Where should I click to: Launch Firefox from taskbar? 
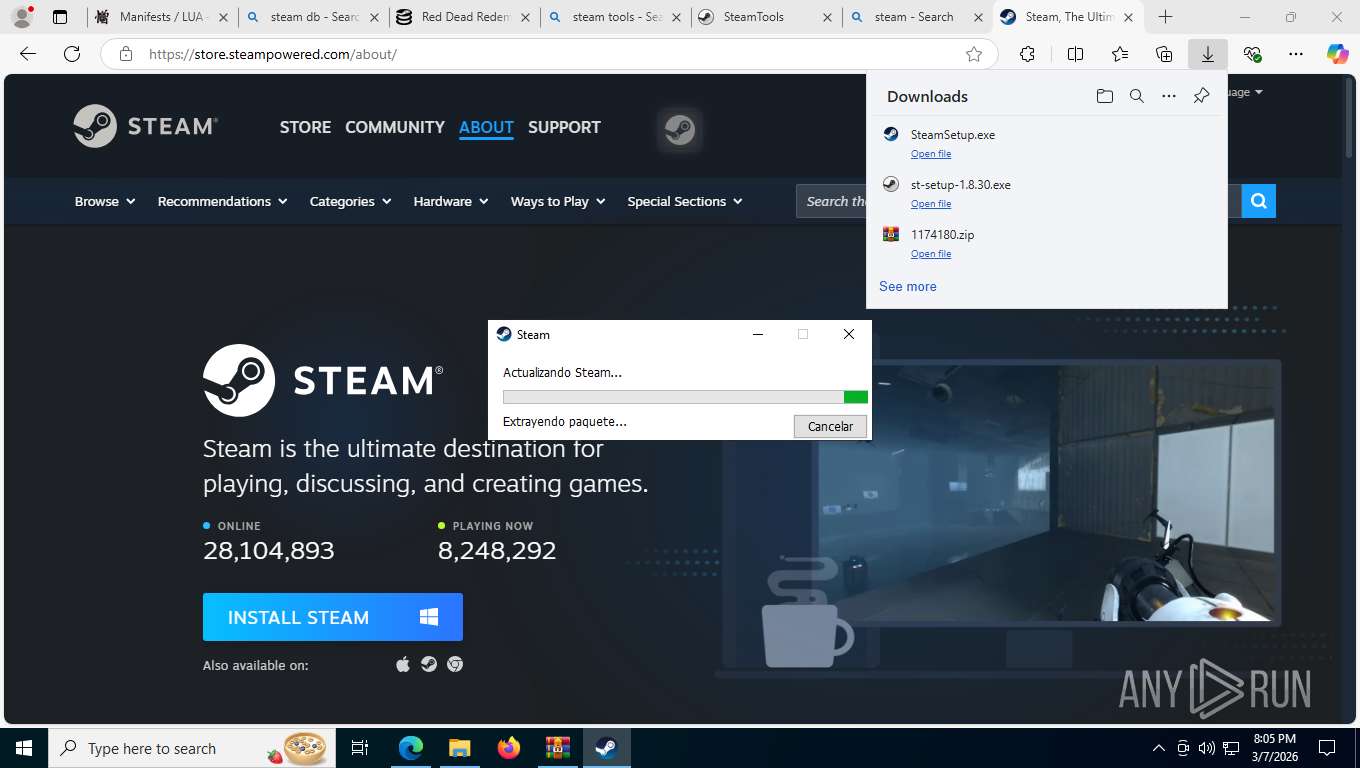509,748
